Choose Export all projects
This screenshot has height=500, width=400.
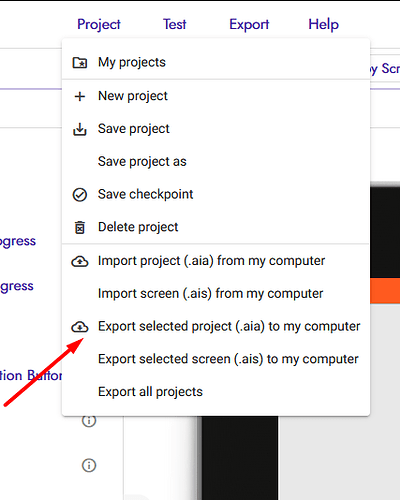click(216, 392)
